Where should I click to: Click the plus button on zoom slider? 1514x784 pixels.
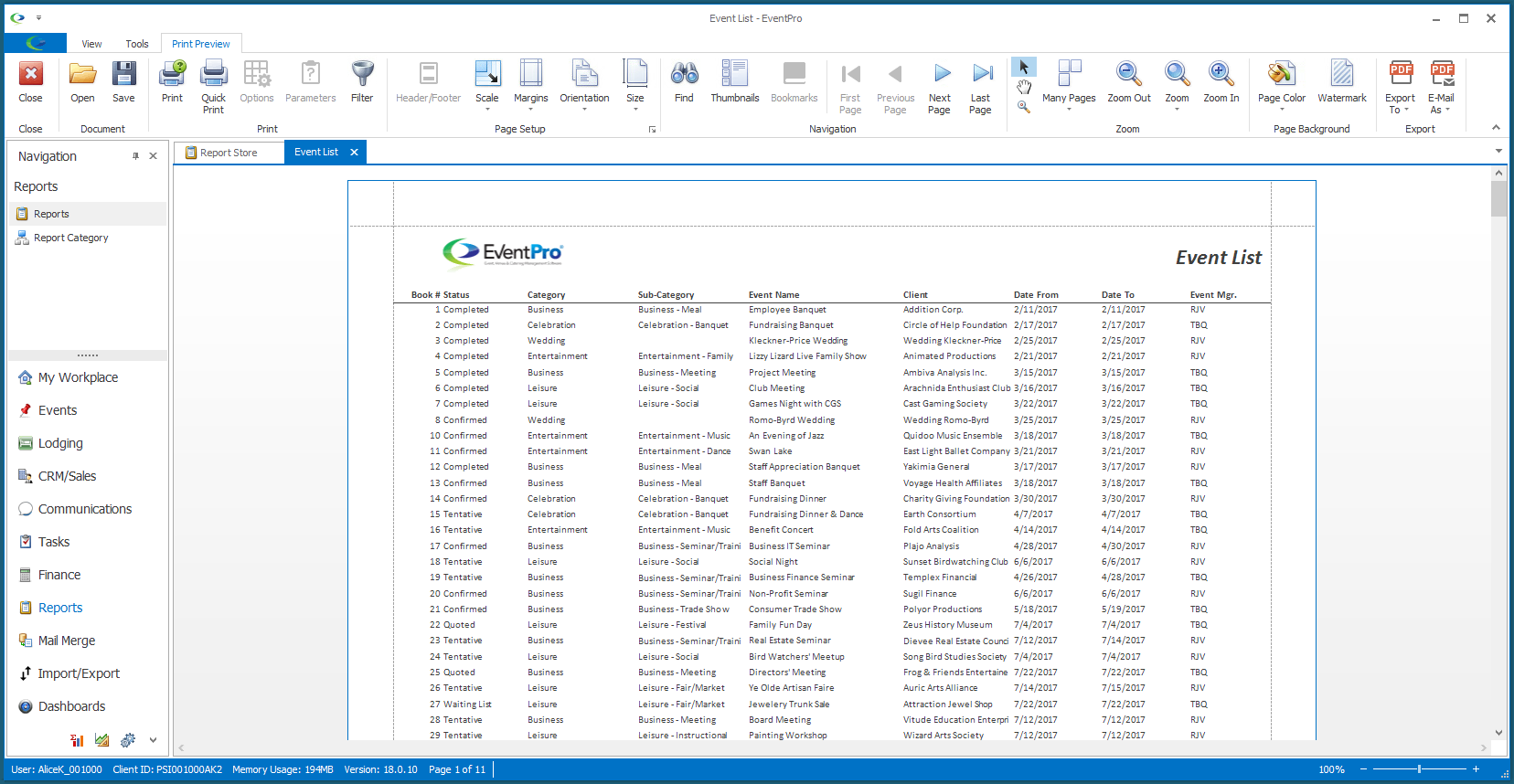(x=1476, y=769)
